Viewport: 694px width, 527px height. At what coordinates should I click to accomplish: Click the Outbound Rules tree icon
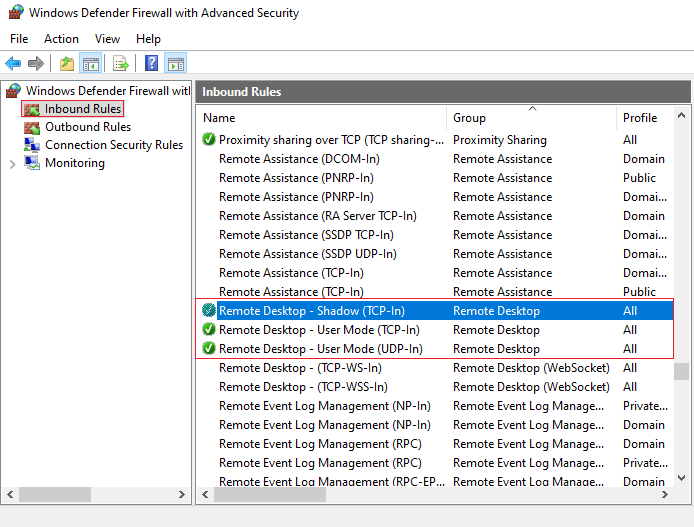32,127
